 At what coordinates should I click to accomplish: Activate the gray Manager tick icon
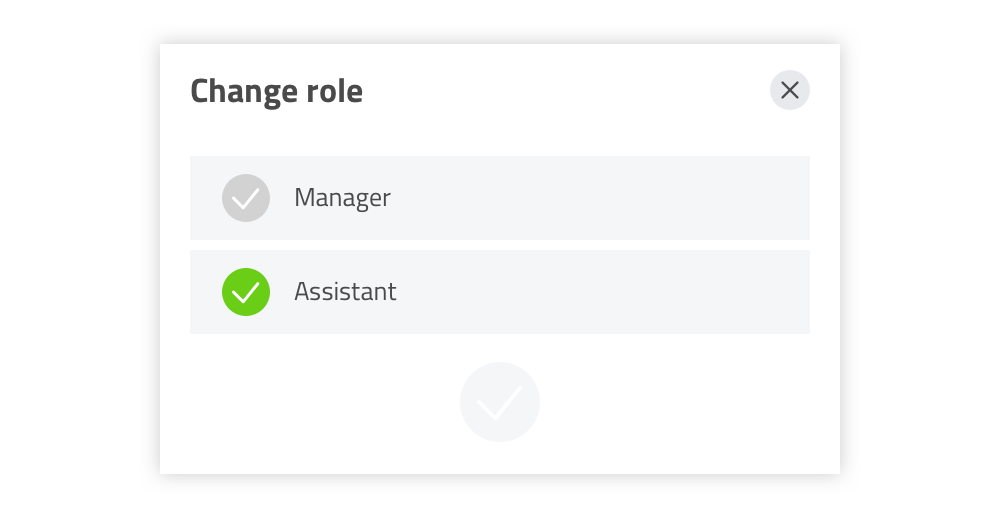[x=246, y=198]
